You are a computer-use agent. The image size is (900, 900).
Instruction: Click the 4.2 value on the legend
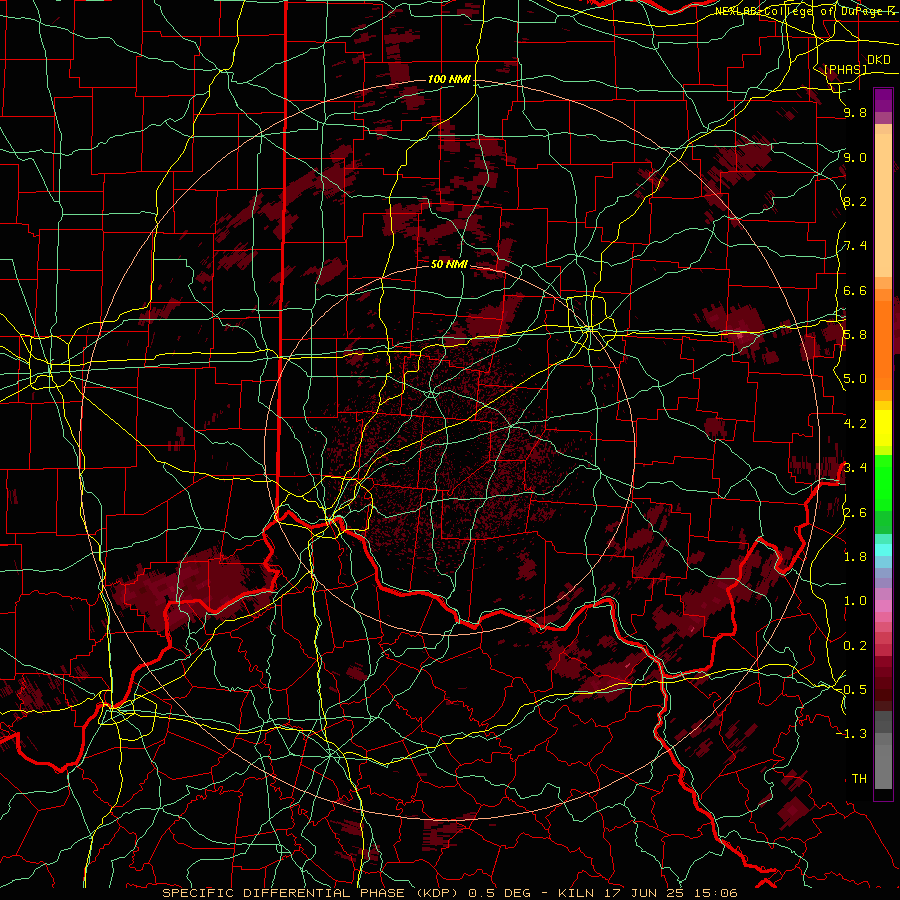[855, 424]
